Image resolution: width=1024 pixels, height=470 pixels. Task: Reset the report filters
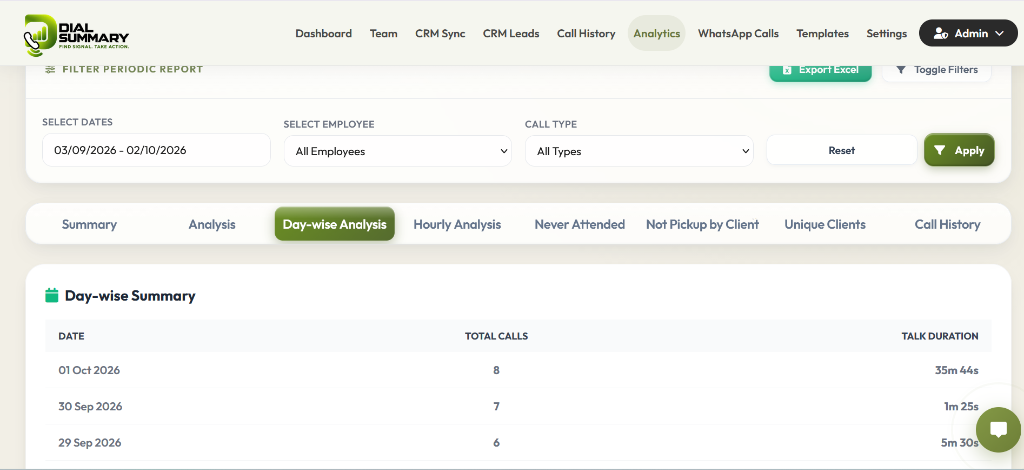tap(842, 150)
